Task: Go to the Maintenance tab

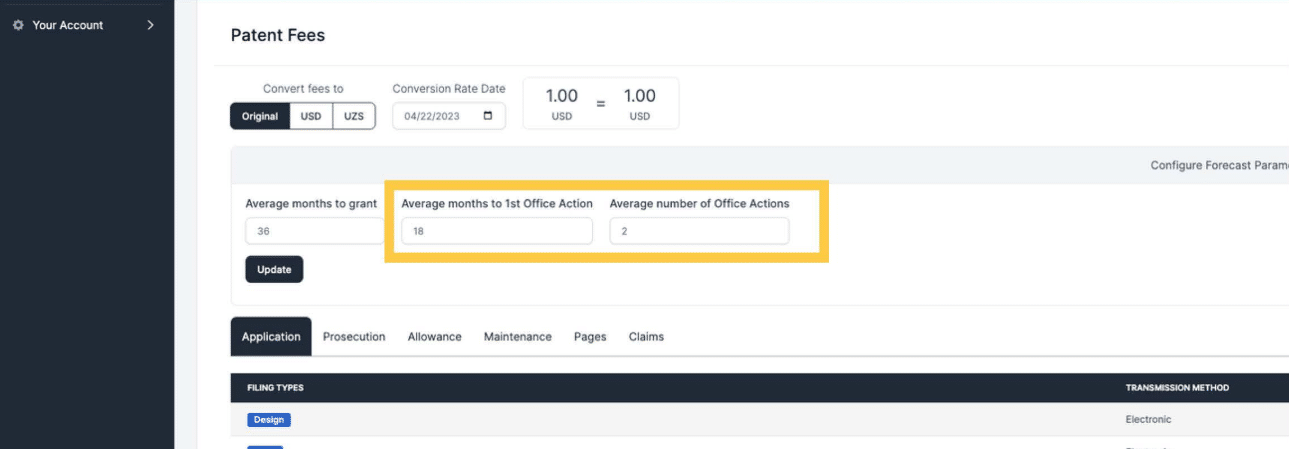Action: tap(517, 337)
